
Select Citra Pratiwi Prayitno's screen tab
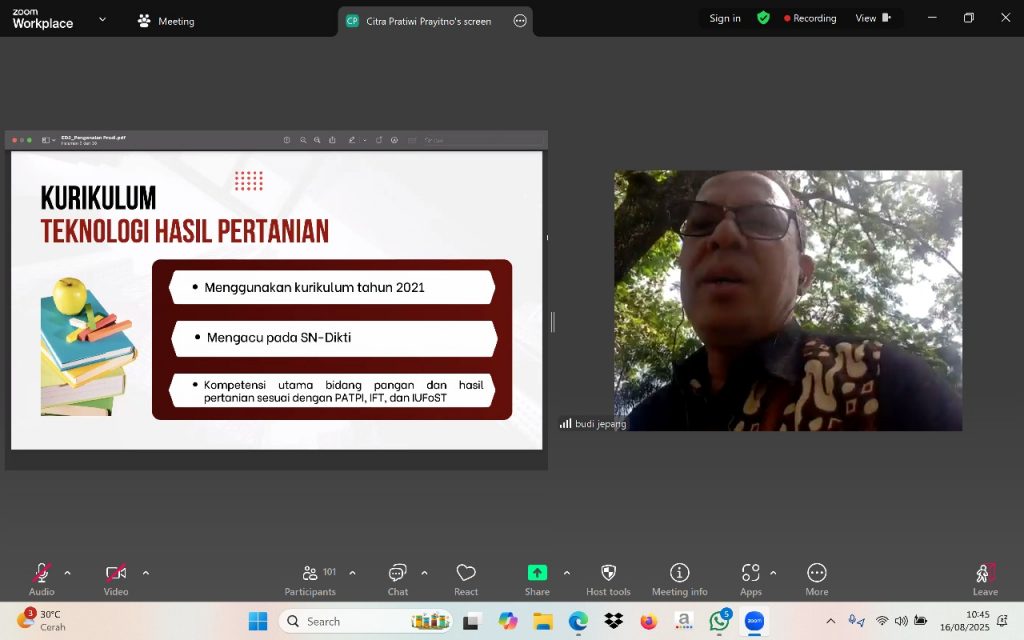click(x=428, y=21)
